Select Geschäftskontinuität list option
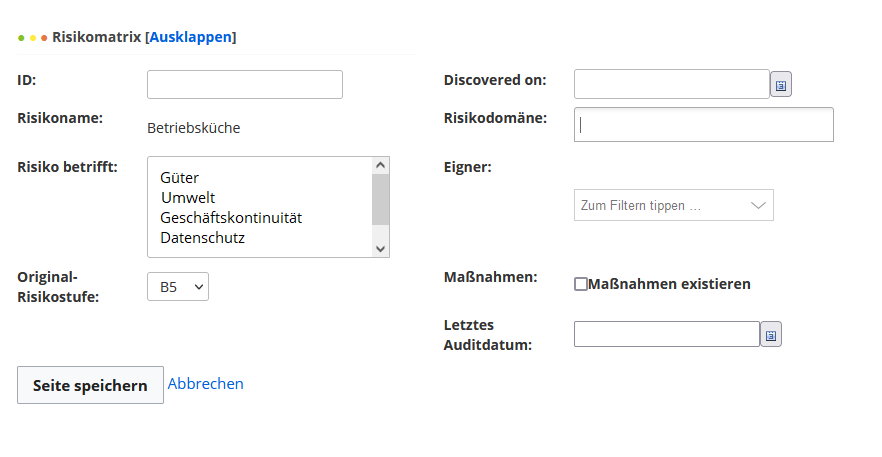Screen dimensions: 882x457 point(231,218)
